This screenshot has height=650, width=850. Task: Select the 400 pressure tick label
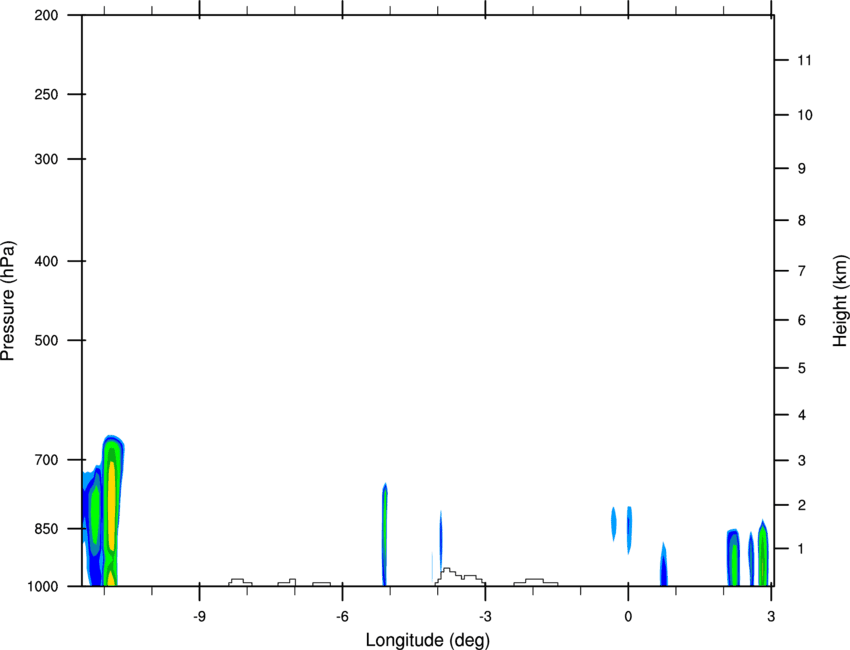click(46, 261)
